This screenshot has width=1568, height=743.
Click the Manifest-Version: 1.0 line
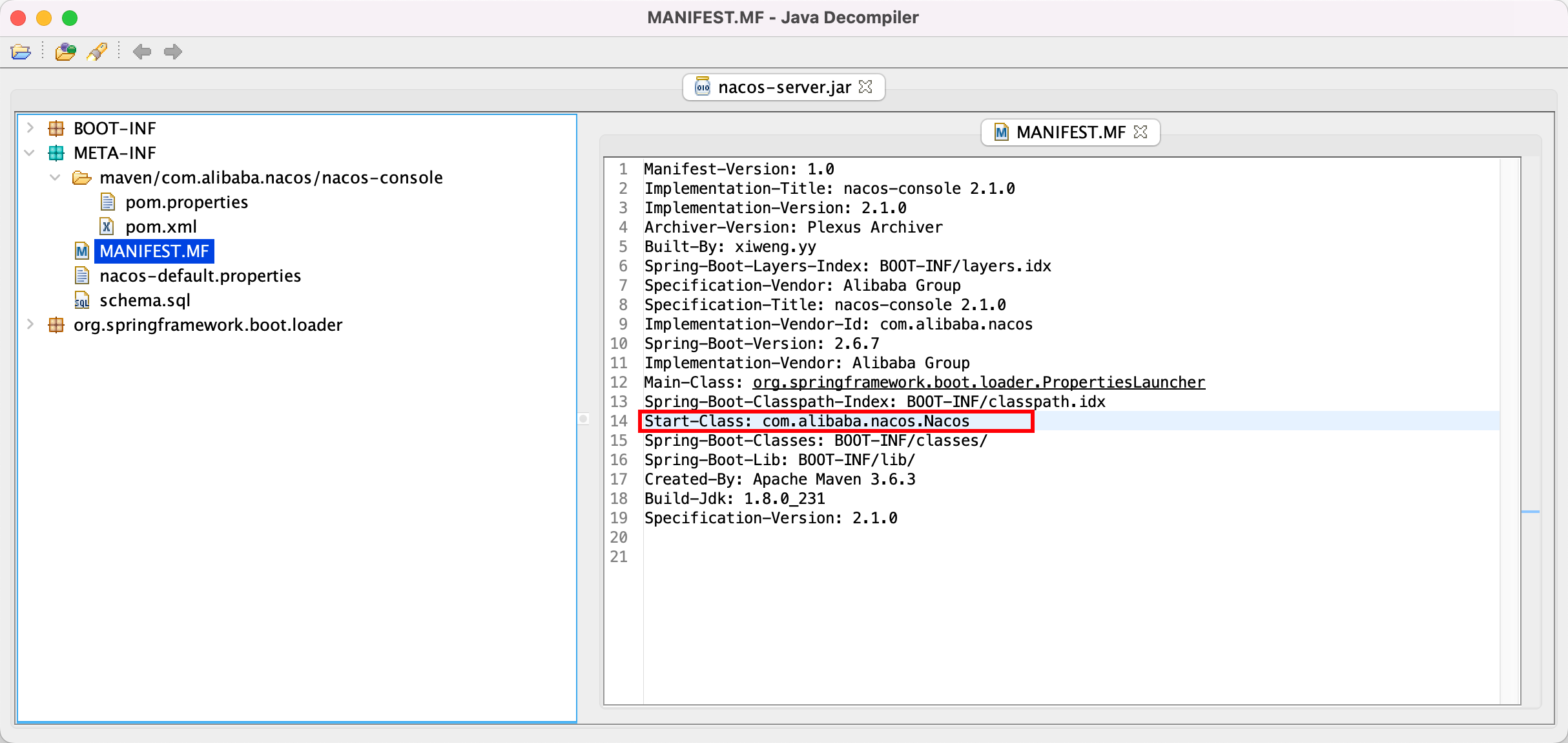(x=739, y=169)
